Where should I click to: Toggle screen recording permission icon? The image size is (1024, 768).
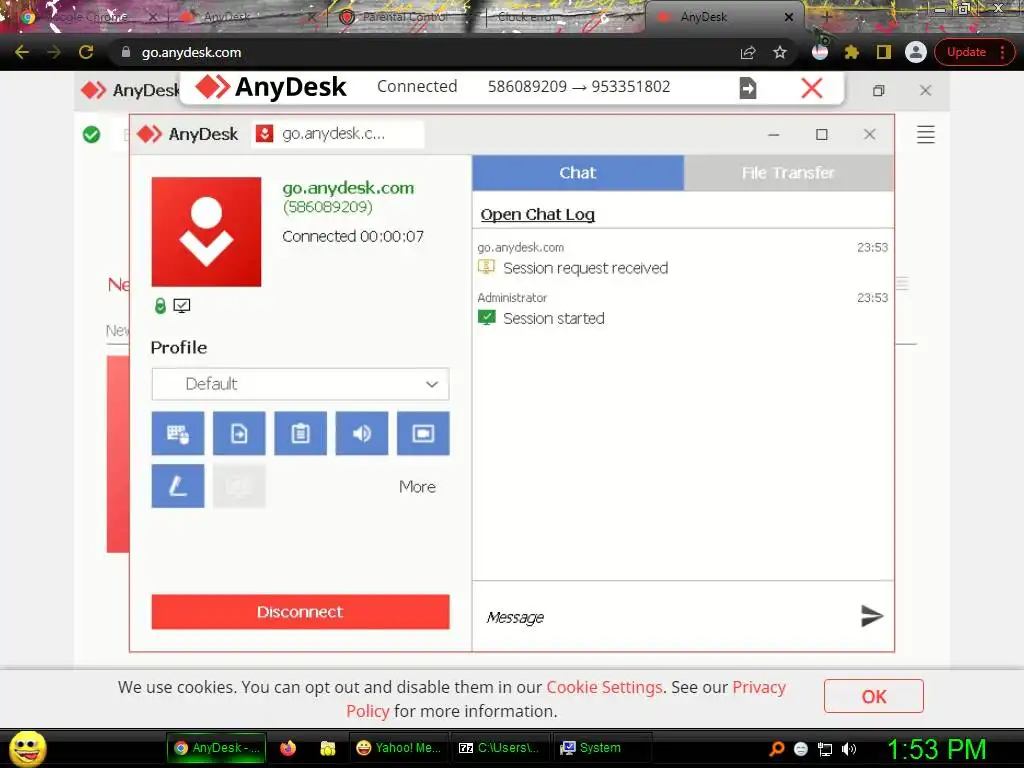[423, 433]
